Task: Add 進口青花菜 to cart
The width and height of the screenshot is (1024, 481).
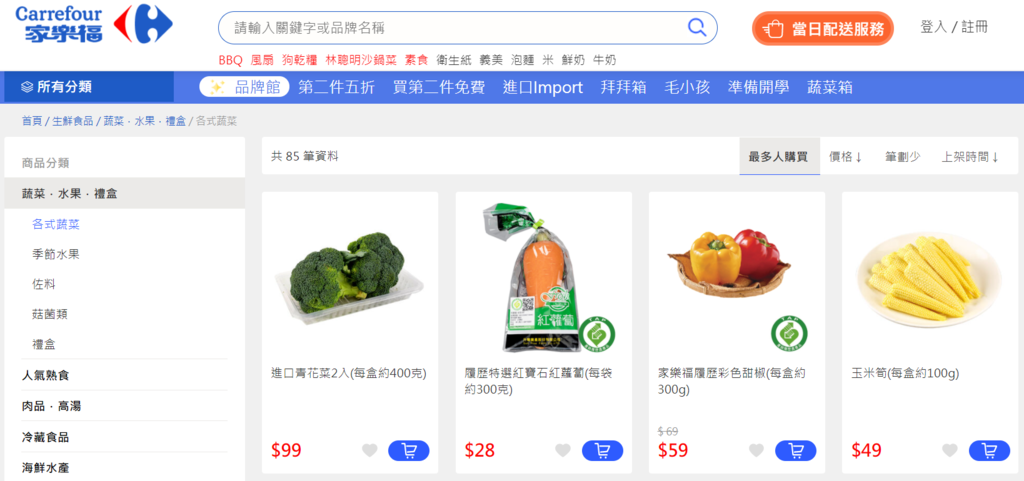Action: pyautogui.click(x=409, y=450)
